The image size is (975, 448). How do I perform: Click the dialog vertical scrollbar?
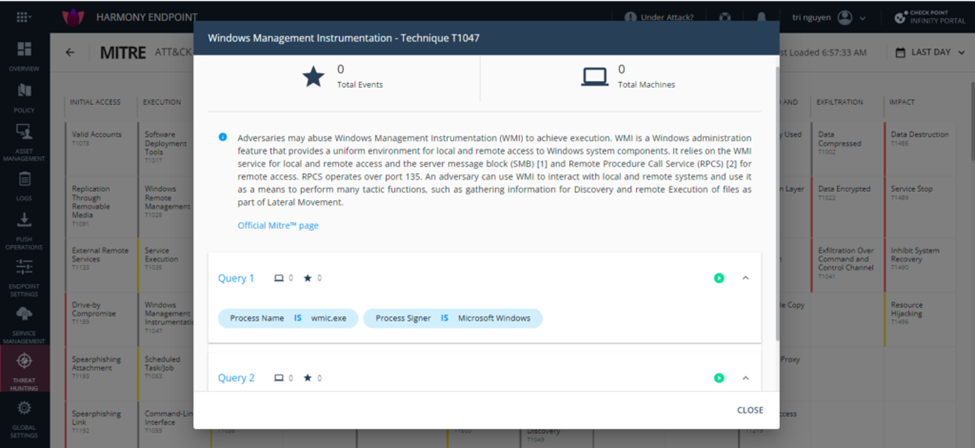[x=777, y=202]
